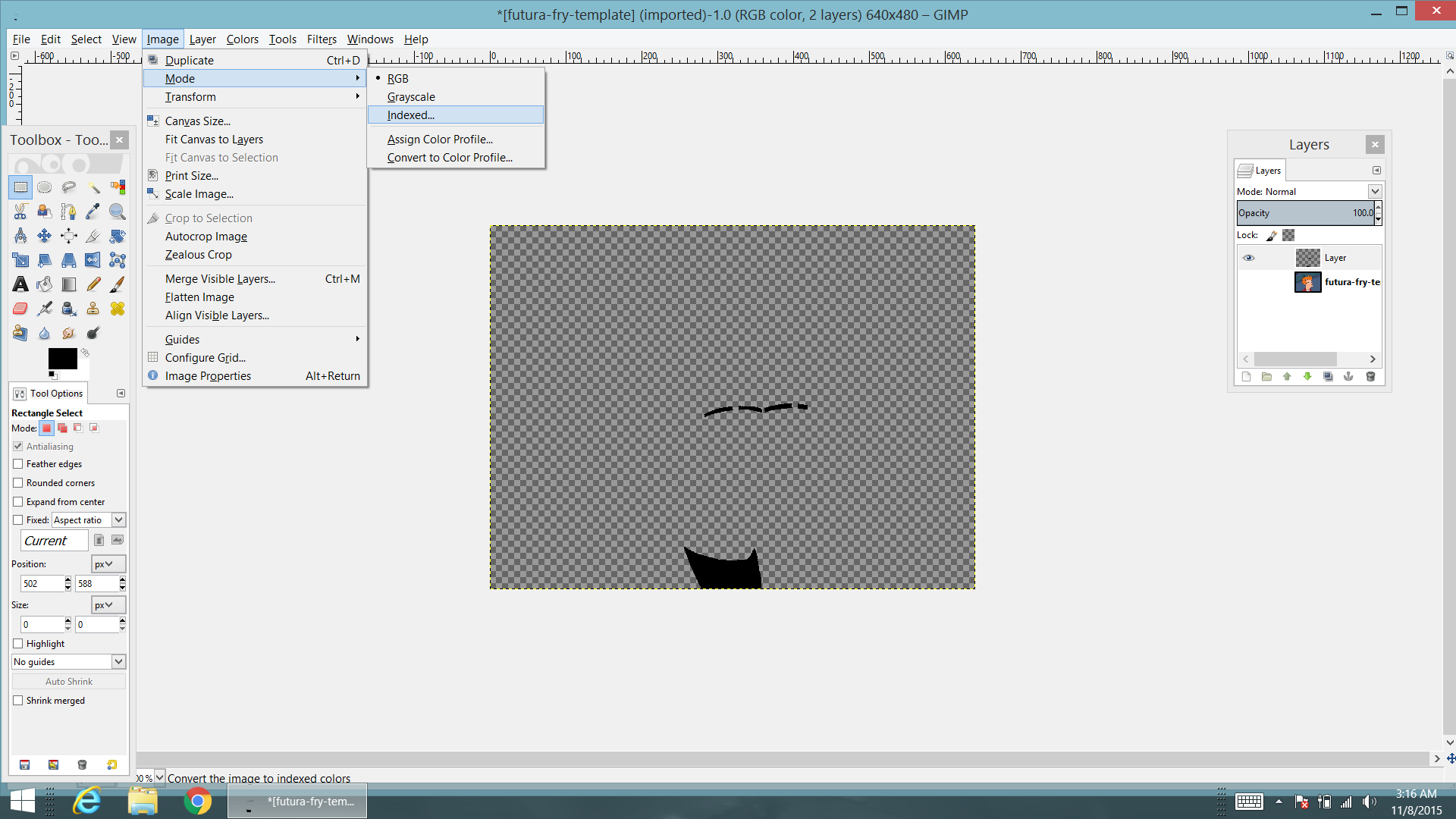Image resolution: width=1456 pixels, height=819 pixels.
Task: Enable Shrink merged checkbox
Action: [18, 701]
